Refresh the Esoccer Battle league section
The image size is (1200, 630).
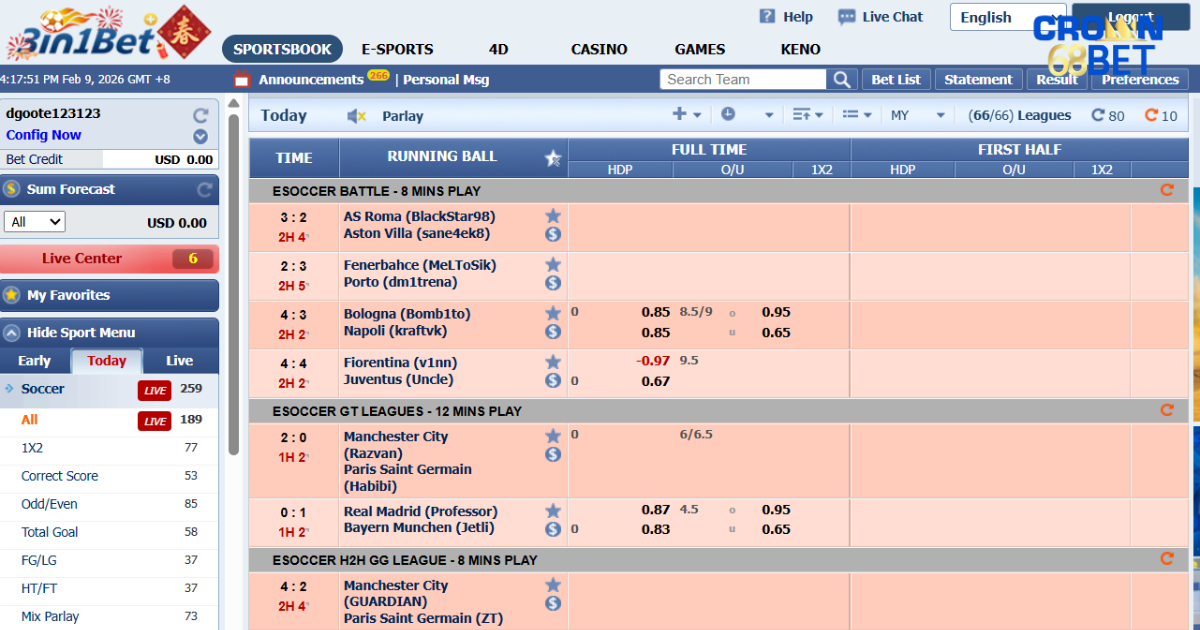[x=1166, y=190]
